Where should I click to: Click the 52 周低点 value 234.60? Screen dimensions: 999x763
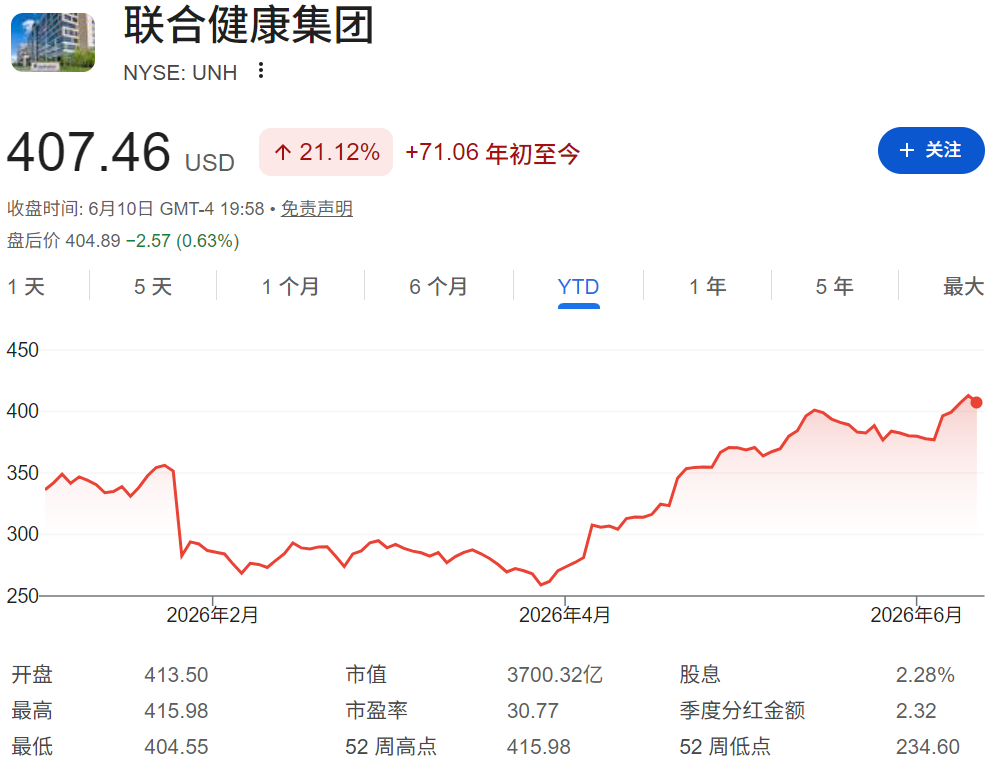pos(928,746)
